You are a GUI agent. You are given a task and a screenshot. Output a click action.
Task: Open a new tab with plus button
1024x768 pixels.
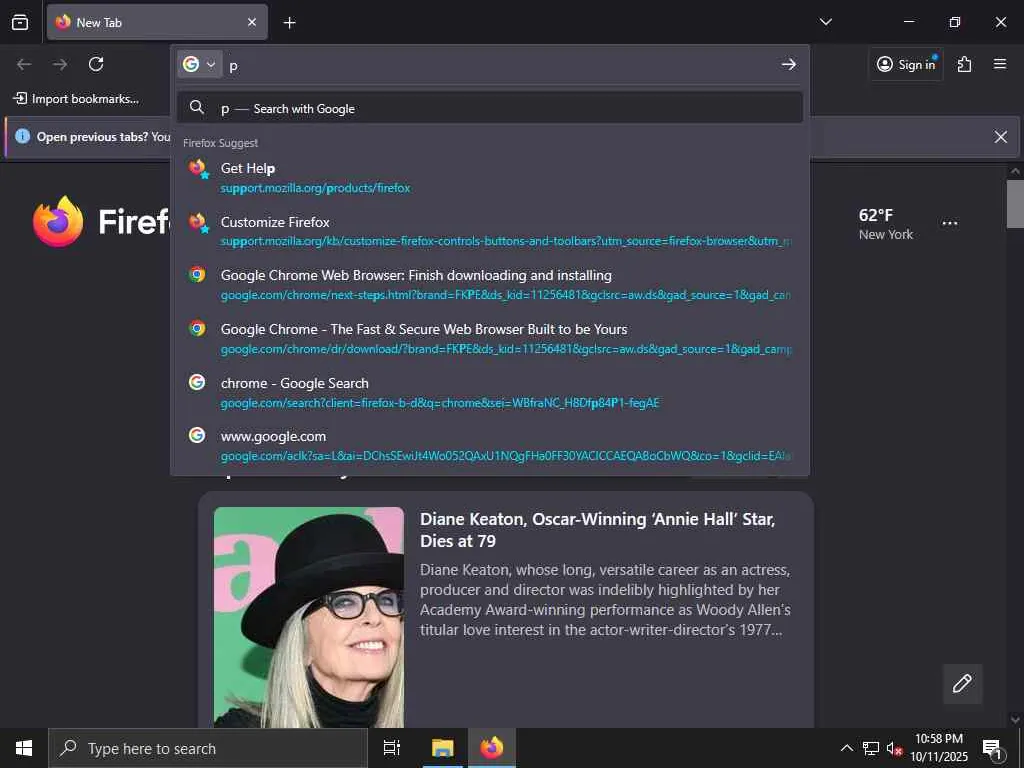tap(289, 23)
